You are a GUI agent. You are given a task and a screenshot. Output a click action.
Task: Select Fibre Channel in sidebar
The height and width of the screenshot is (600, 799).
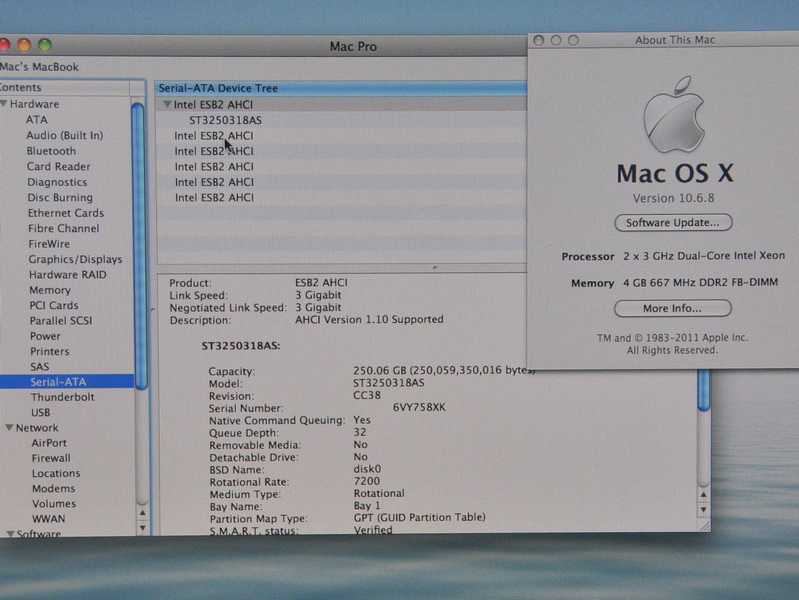(x=64, y=228)
